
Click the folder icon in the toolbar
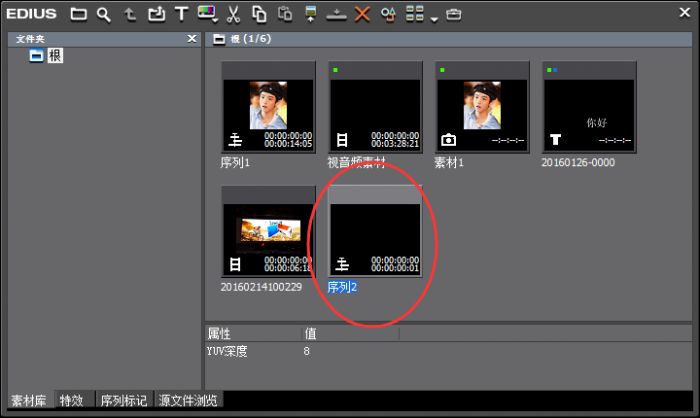coord(78,14)
